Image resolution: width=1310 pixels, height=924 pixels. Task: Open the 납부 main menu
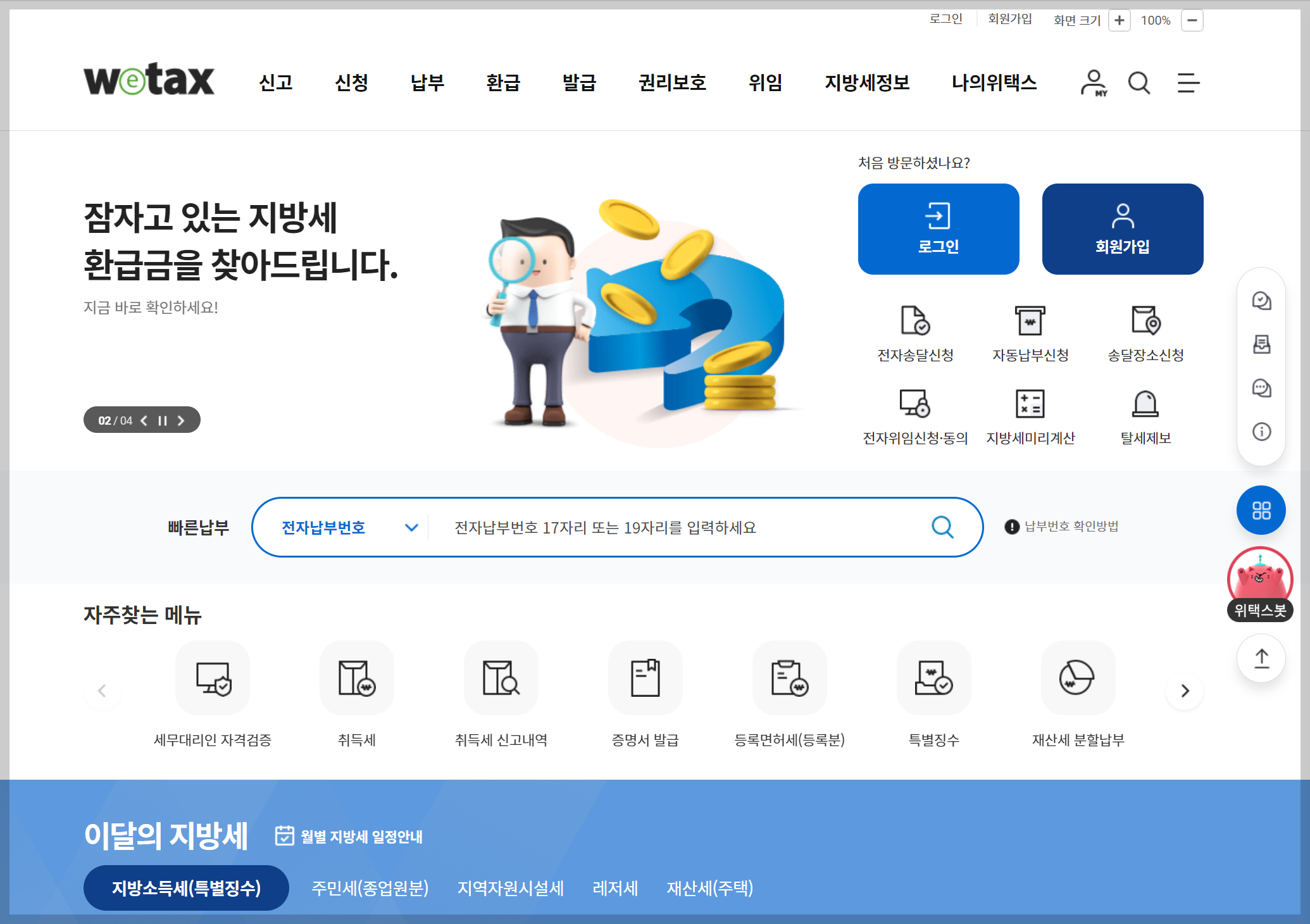click(x=427, y=83)
